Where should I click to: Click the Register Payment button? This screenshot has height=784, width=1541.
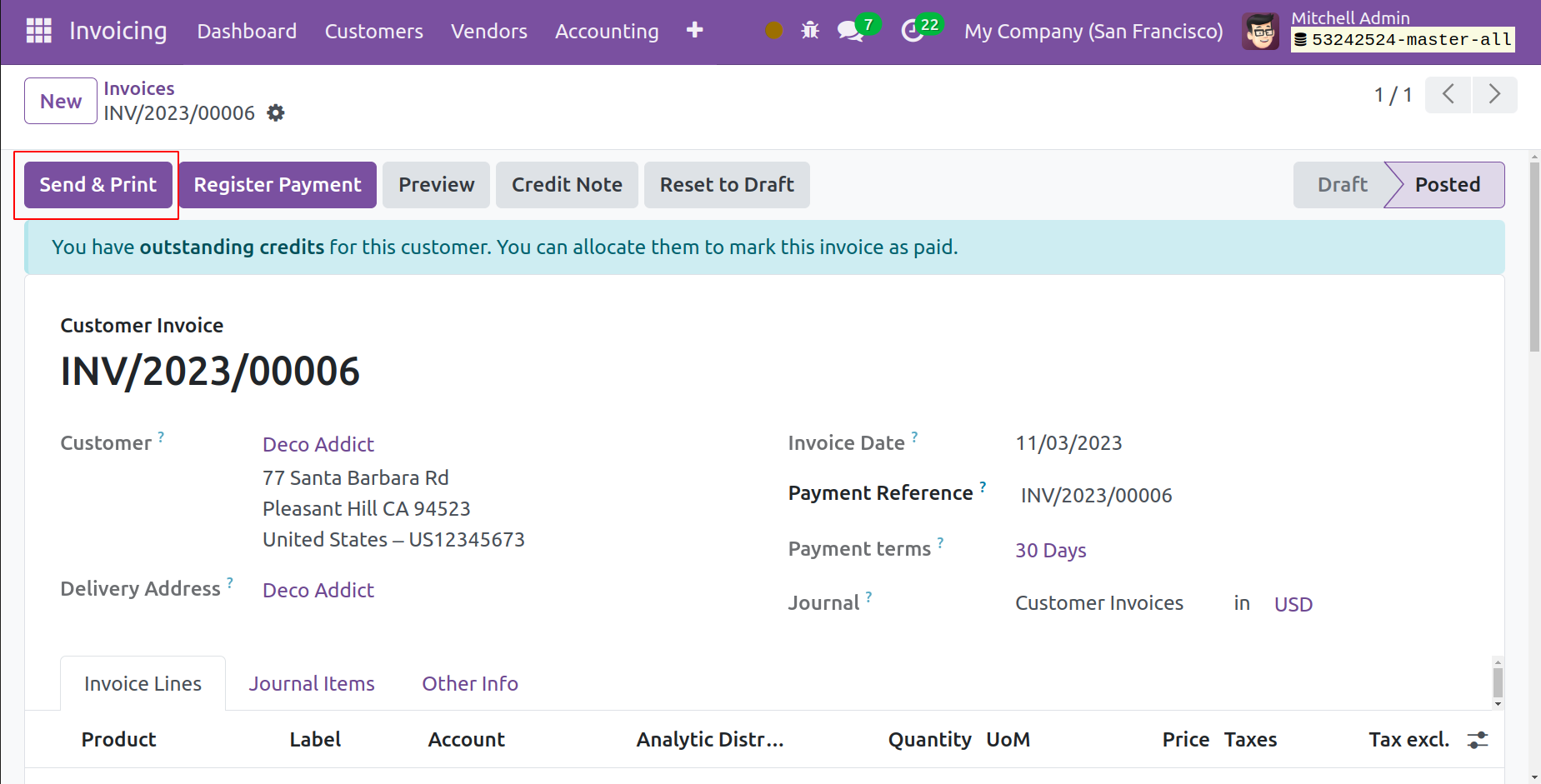(278, 185)
